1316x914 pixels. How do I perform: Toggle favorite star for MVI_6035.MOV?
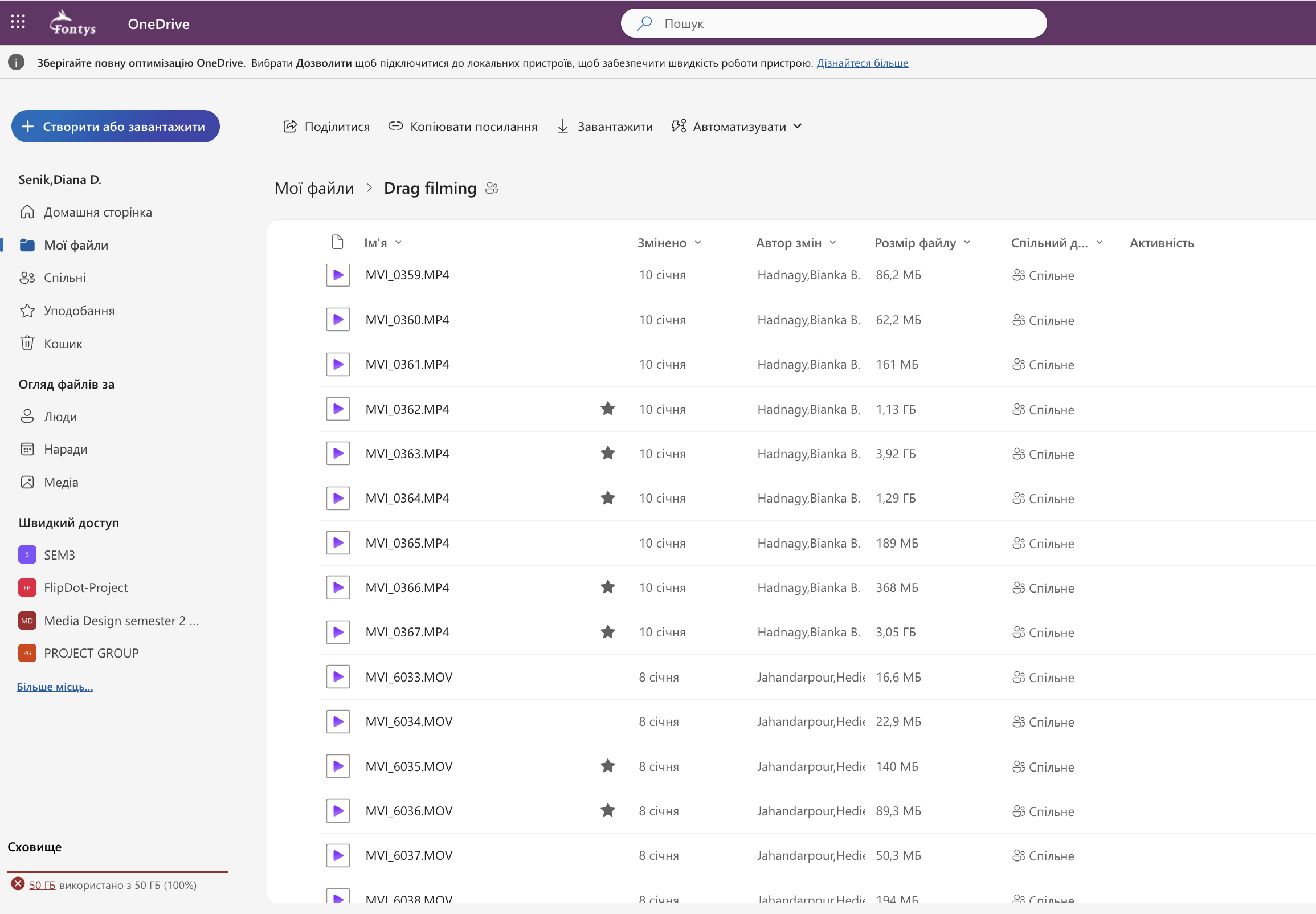pyautogui.click(x=608, y=766)
